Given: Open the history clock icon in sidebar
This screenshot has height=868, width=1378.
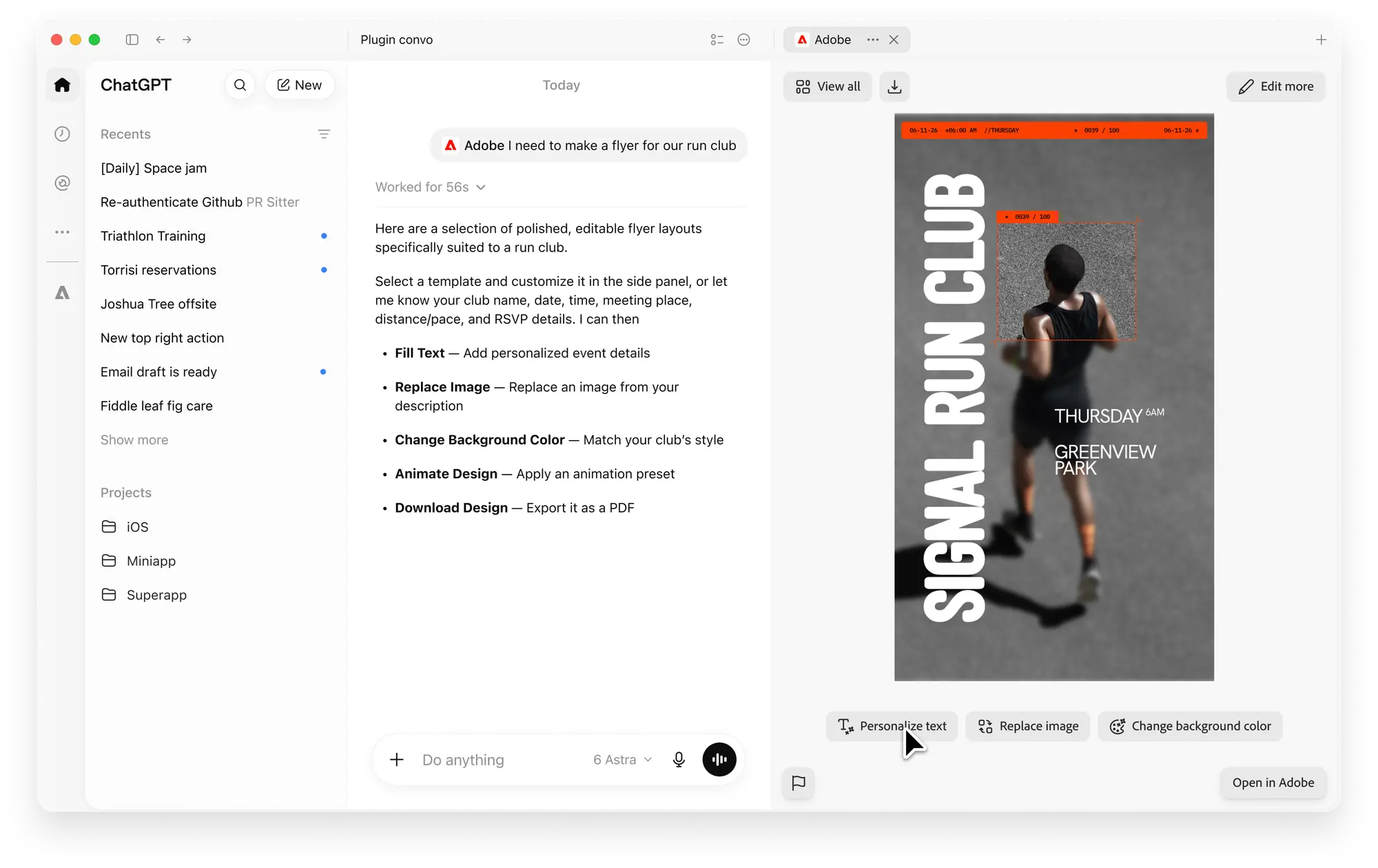Looking at the screenshot, I should pos(62,134).
